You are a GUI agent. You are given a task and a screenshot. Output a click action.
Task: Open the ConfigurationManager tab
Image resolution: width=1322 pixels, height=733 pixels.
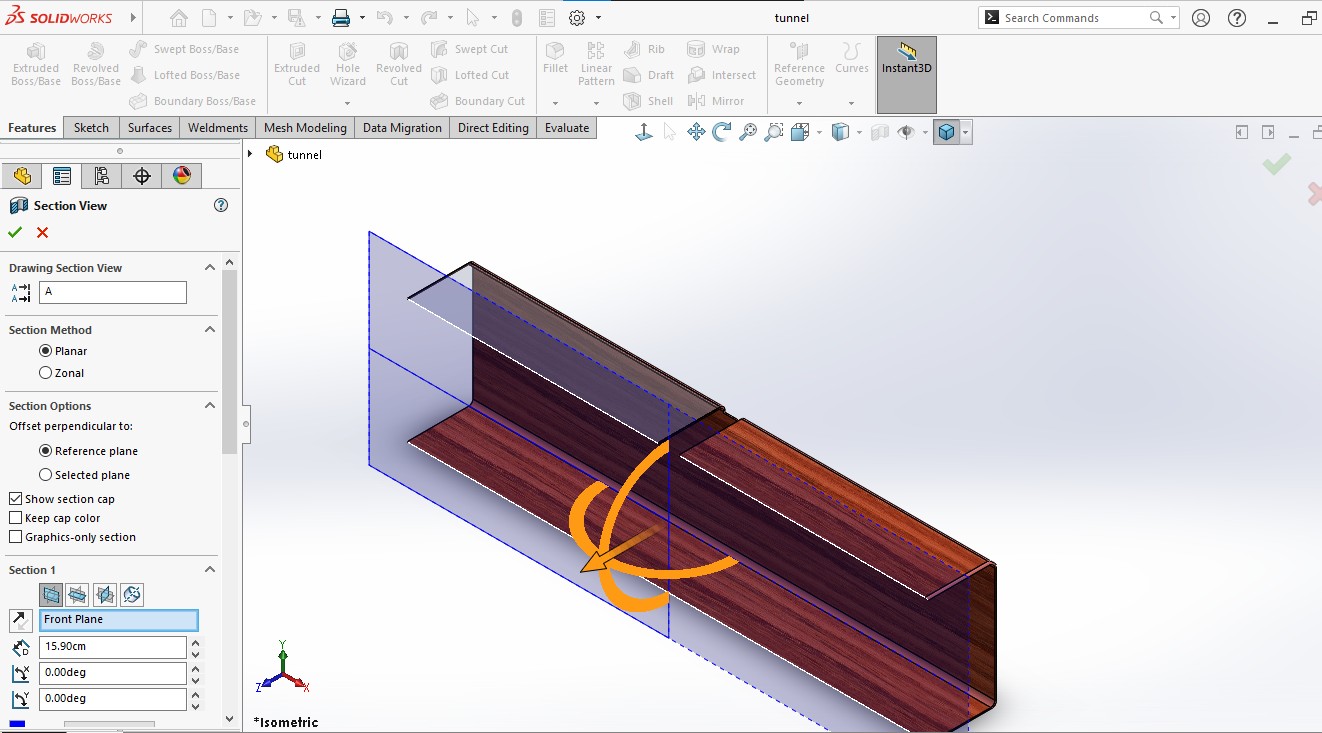(102, 176)
